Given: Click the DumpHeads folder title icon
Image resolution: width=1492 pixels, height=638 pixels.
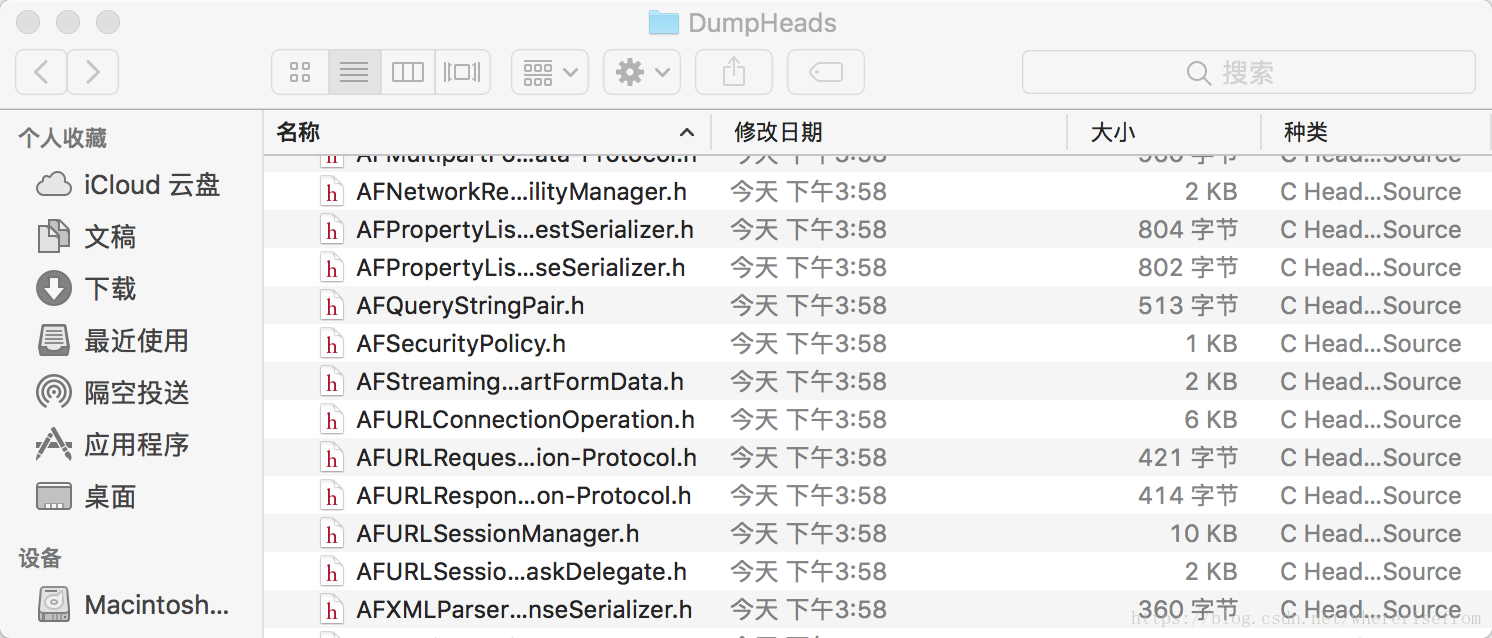Looking at the screenshot, I should click(664, 22).
